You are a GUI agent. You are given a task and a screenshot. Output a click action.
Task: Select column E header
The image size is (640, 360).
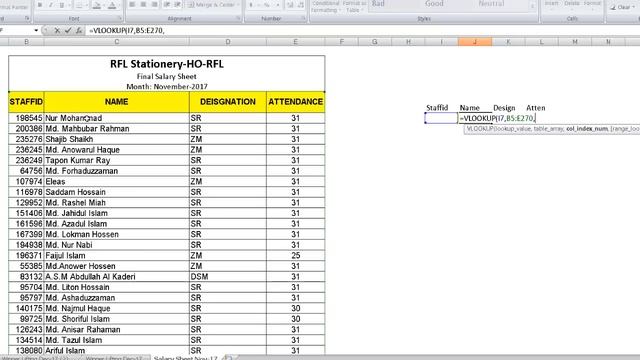pyautogui.click(x=296, y=42)
